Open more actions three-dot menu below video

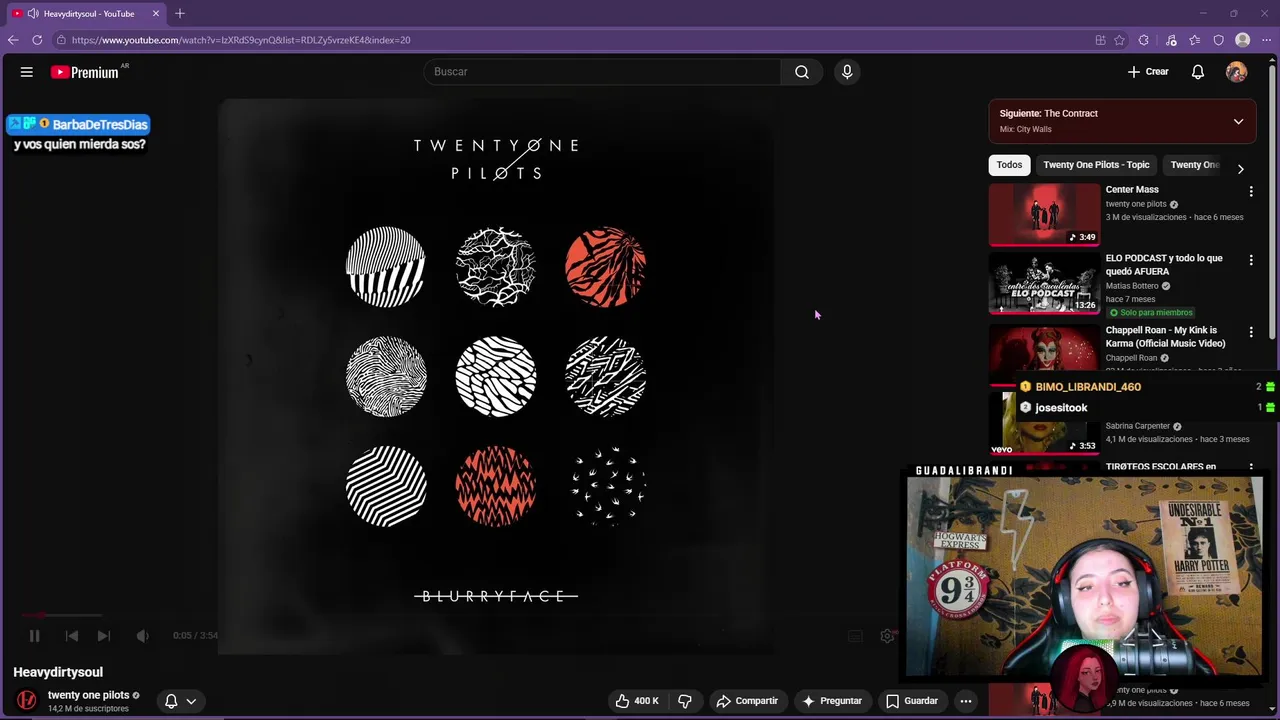coord(966,701)
